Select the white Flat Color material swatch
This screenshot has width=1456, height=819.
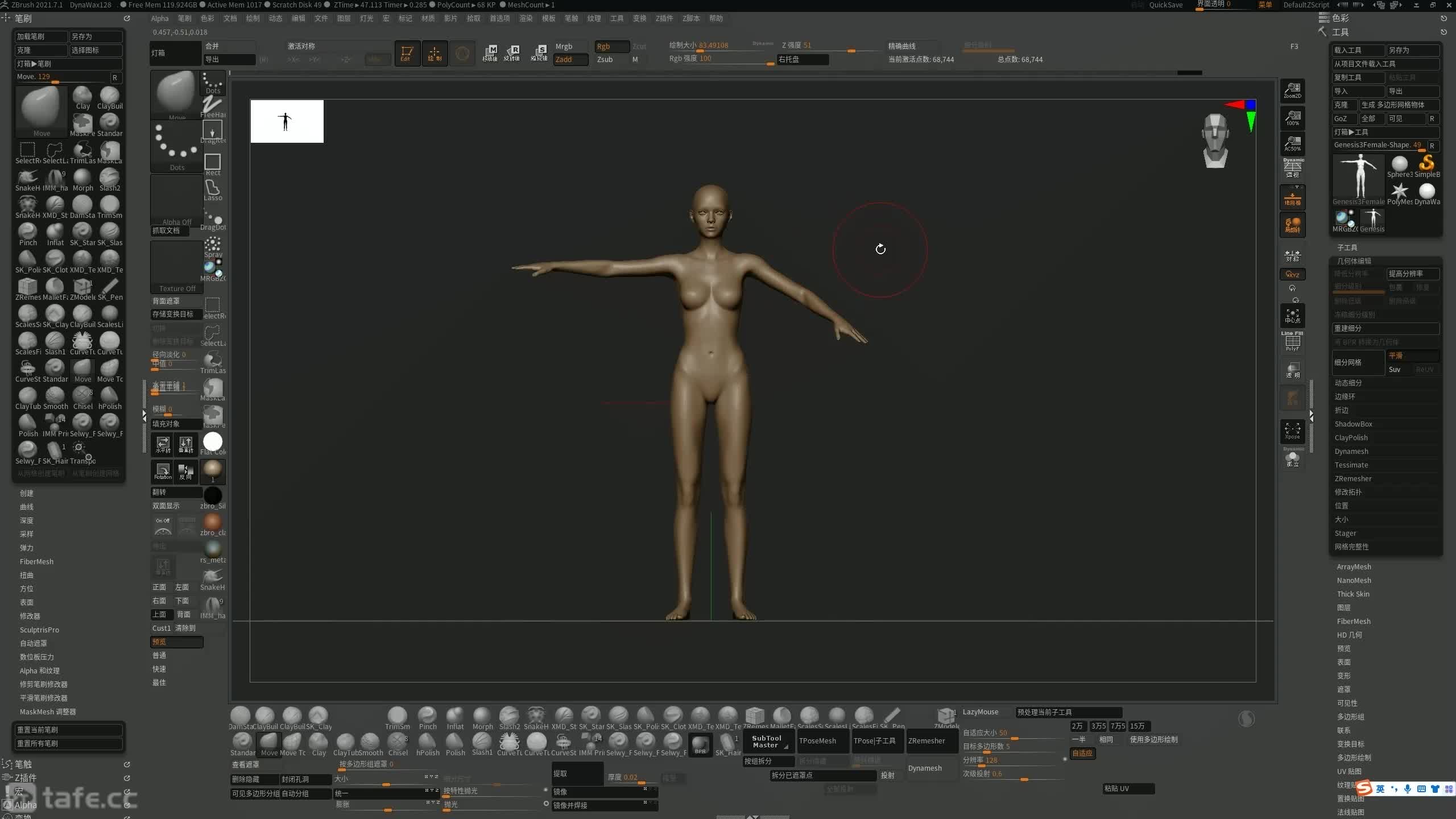[x=213, y=442]
